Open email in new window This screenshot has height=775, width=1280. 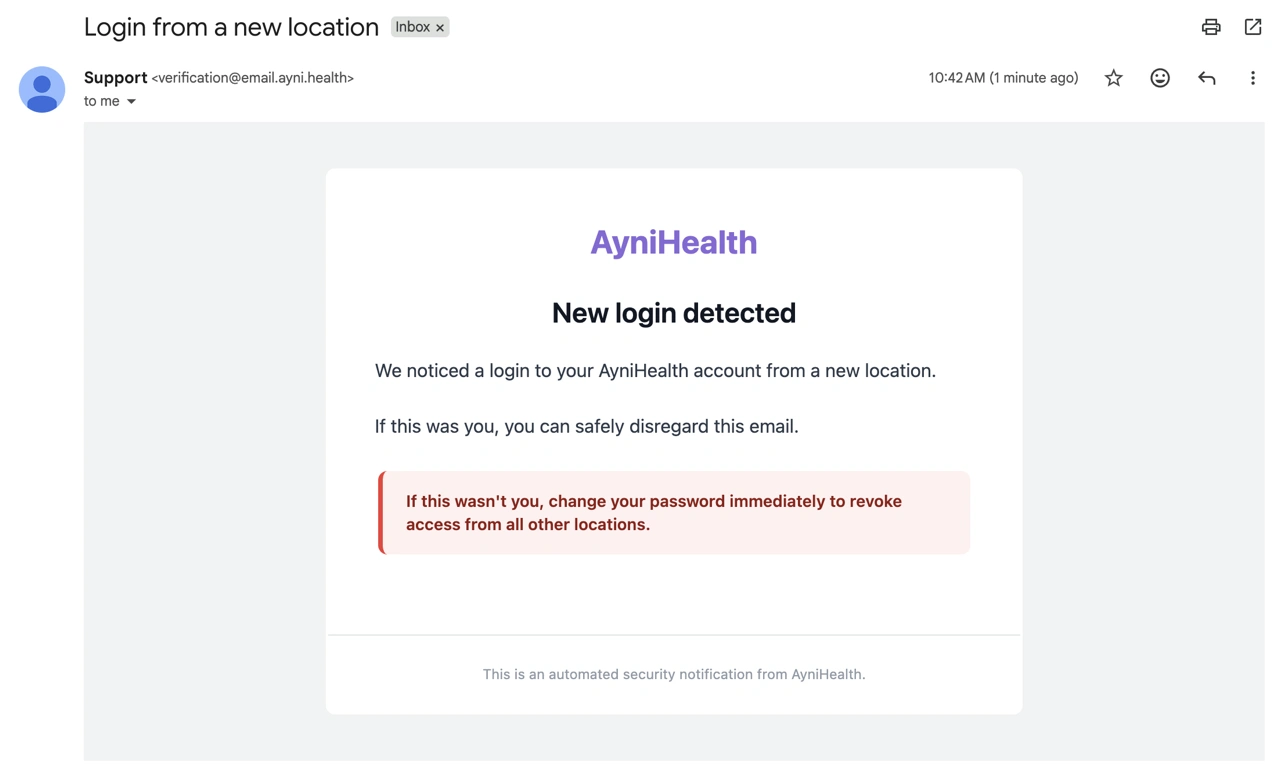coord(1253,27)
